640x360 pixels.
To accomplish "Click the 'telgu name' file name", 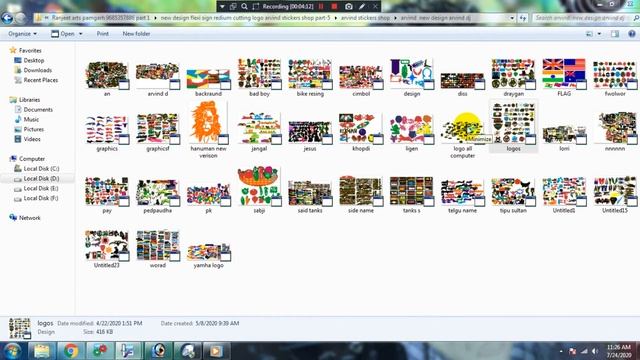I will click(x=462, y=211).
